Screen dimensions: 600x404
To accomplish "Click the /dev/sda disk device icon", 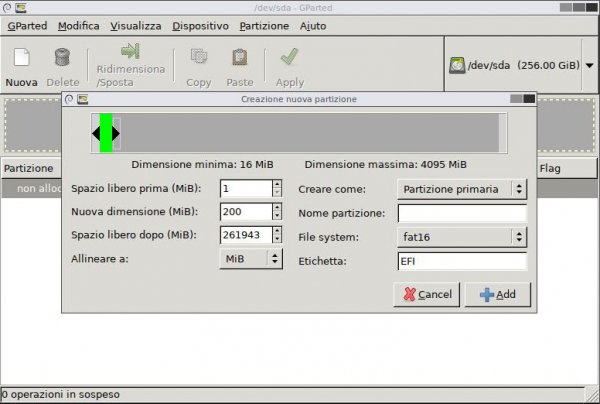I will pyautogui.click(x=457, y=65).
